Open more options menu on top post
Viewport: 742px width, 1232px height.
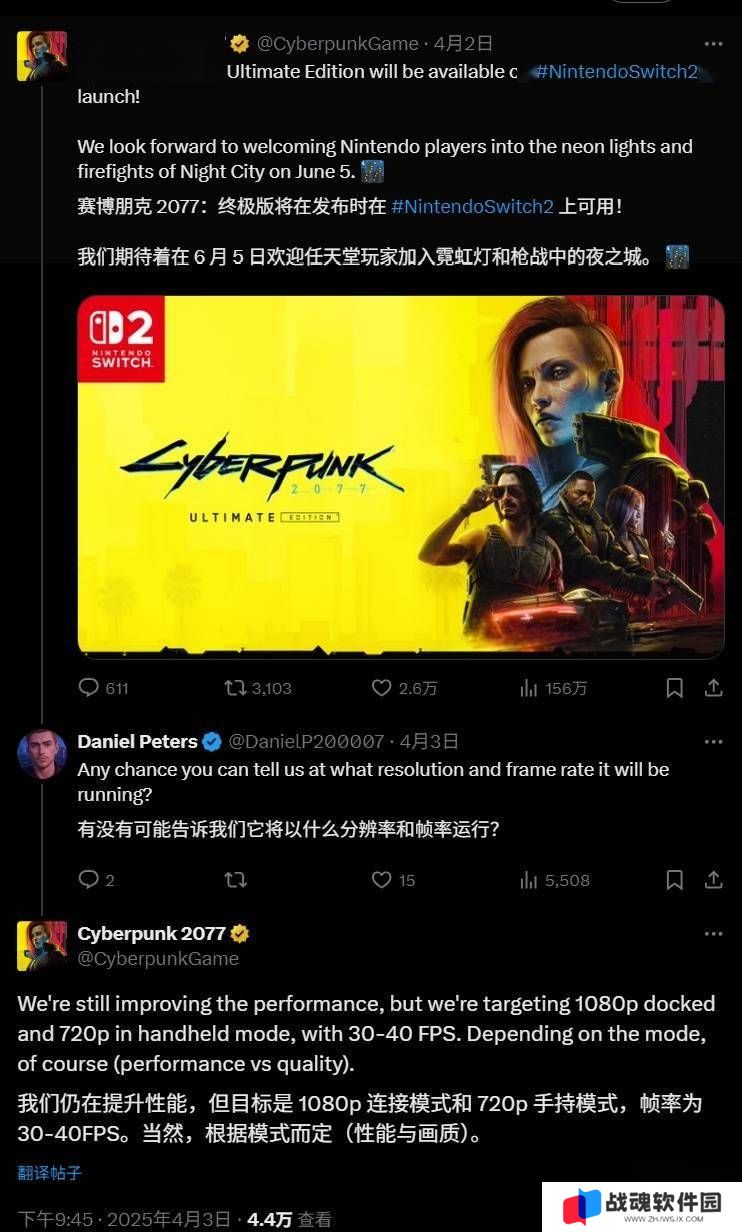pos(713,44)
